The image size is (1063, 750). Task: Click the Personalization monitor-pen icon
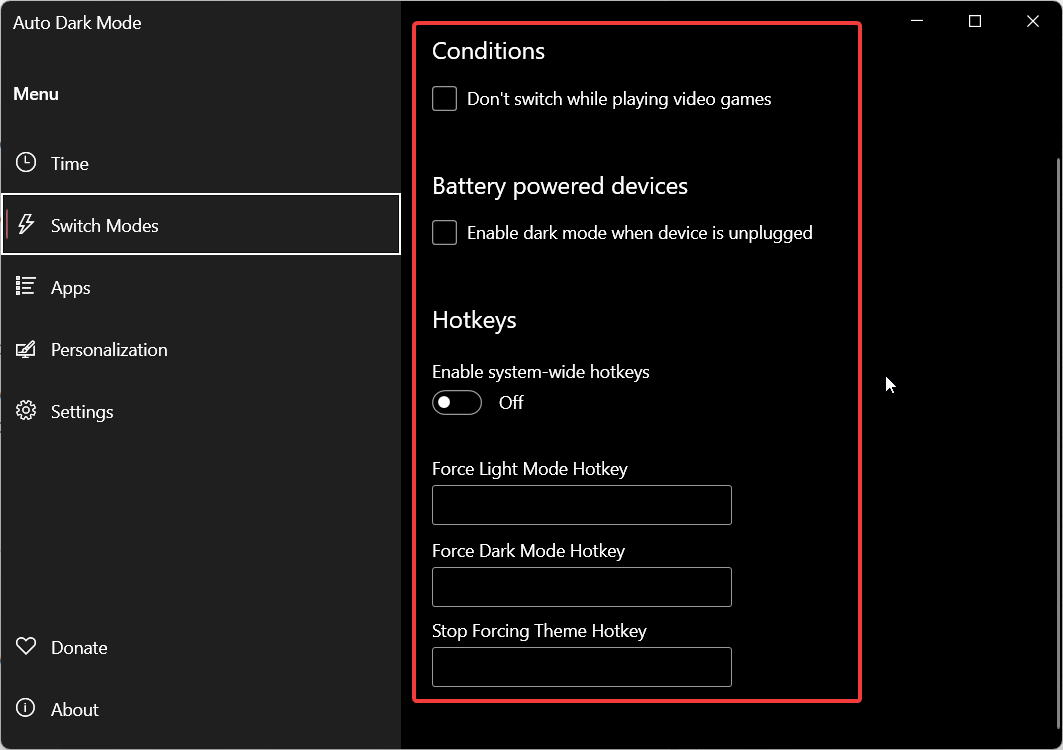pyautogui.click(x=26, y=349)
